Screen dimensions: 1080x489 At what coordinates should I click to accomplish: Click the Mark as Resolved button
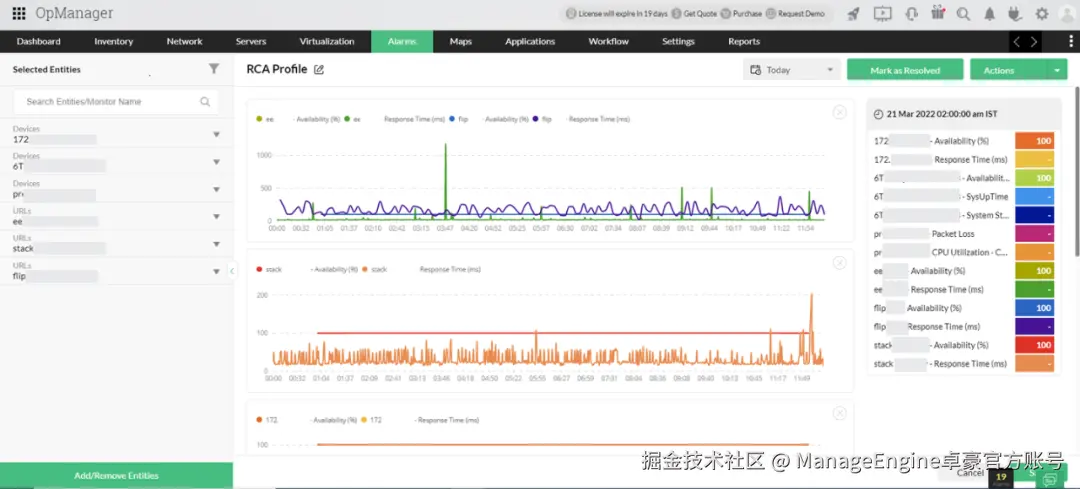tap(905, 70)
